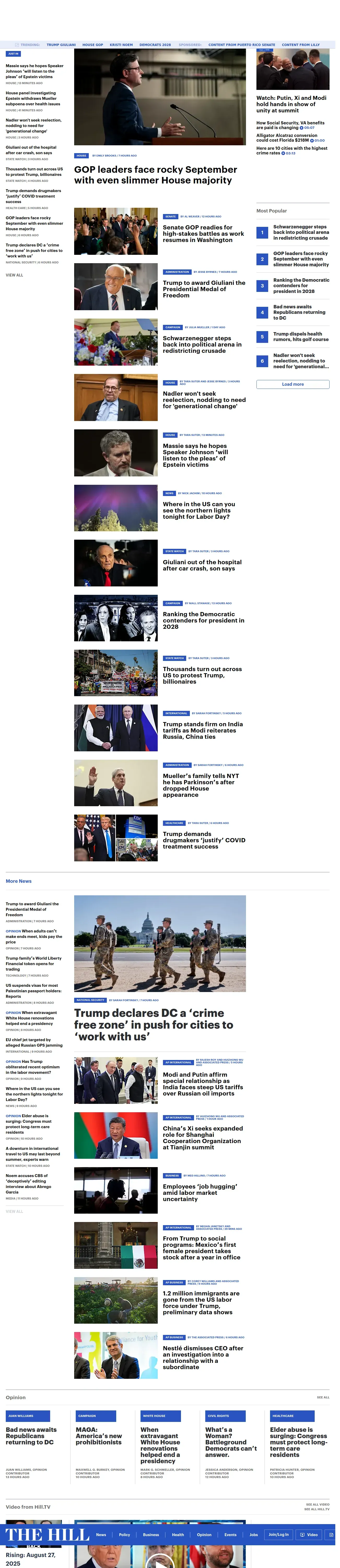This screenshot has width=340, height=1568.
Task: Click the trending arrow icon in top bar
Action: click(17, 44)
